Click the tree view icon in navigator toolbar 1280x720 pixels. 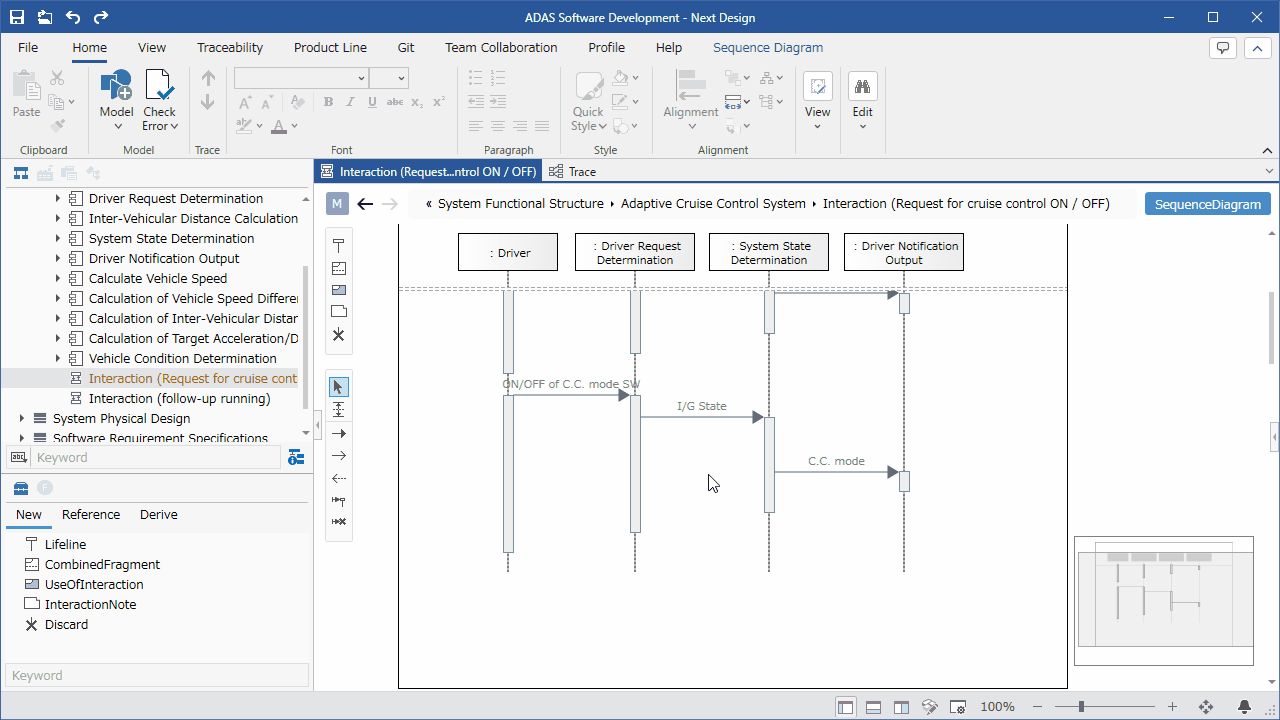click(20, 173)
